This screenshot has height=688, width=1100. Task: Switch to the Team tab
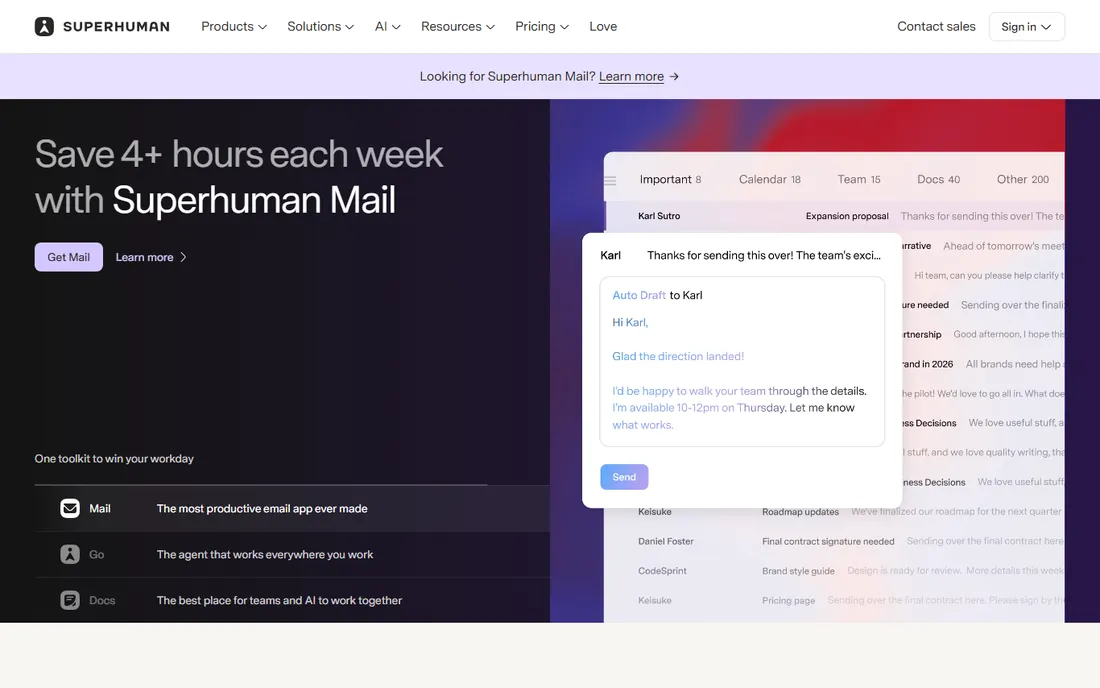[x=859, y=180]
